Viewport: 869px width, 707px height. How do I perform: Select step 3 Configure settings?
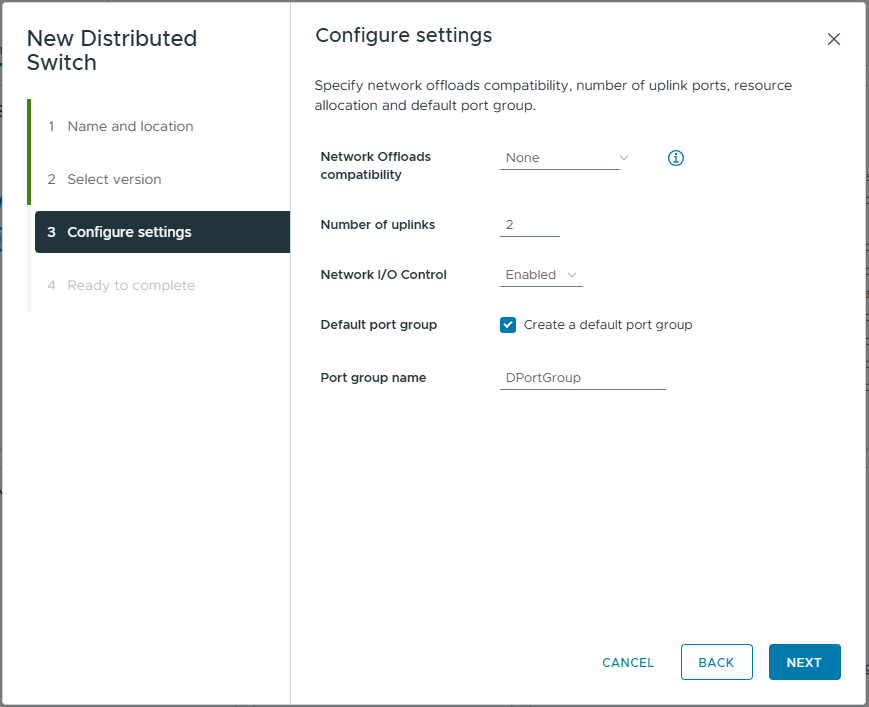click(129, 232)
